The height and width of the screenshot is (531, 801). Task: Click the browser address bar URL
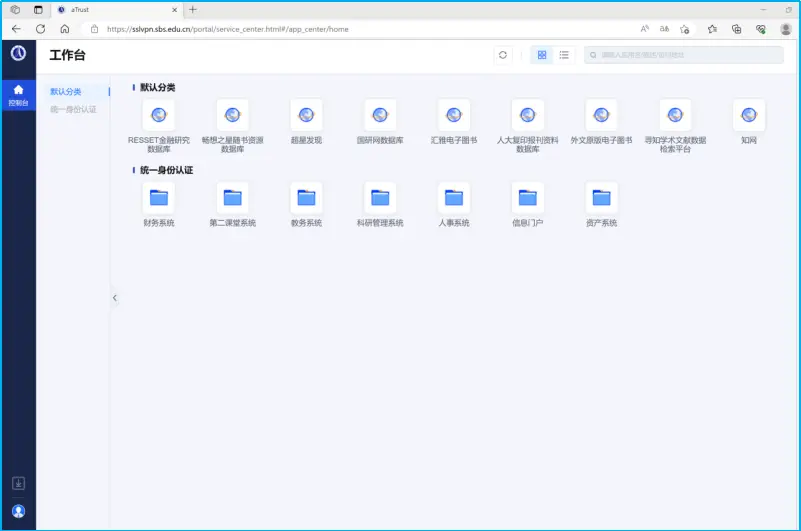point(228,29)
